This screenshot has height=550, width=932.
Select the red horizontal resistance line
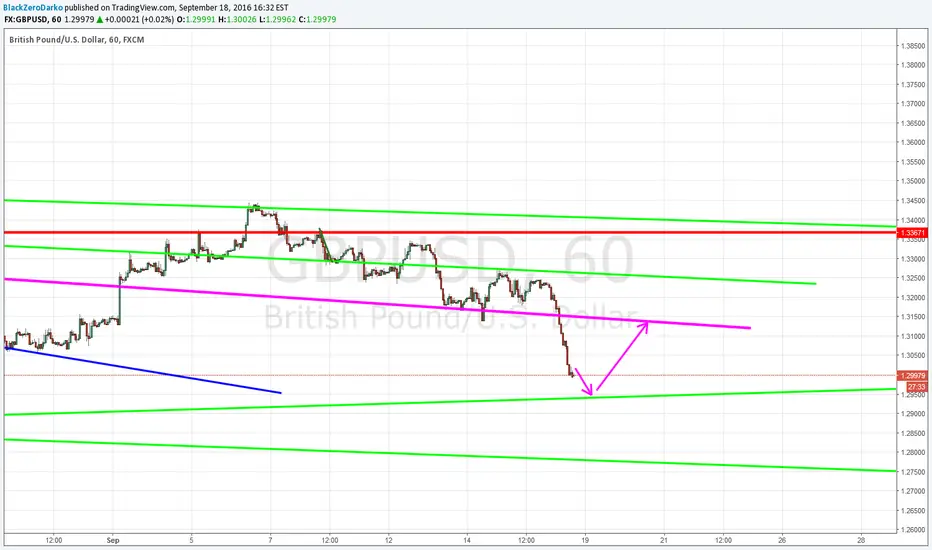449,232
